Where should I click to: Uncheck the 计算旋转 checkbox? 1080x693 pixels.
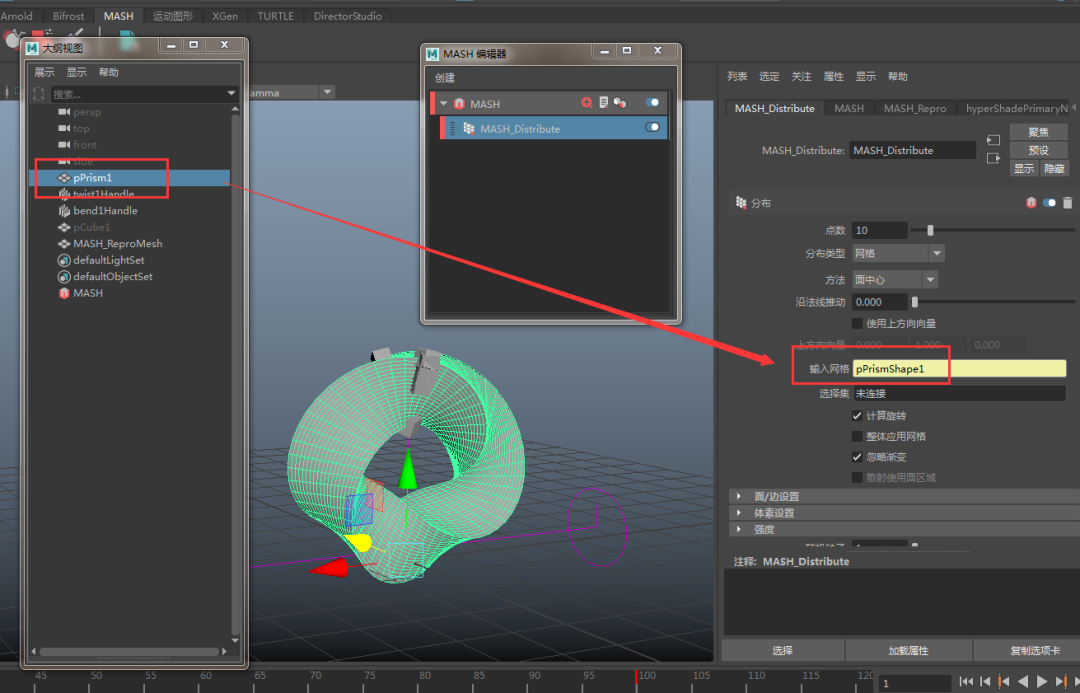click(858, 415)
